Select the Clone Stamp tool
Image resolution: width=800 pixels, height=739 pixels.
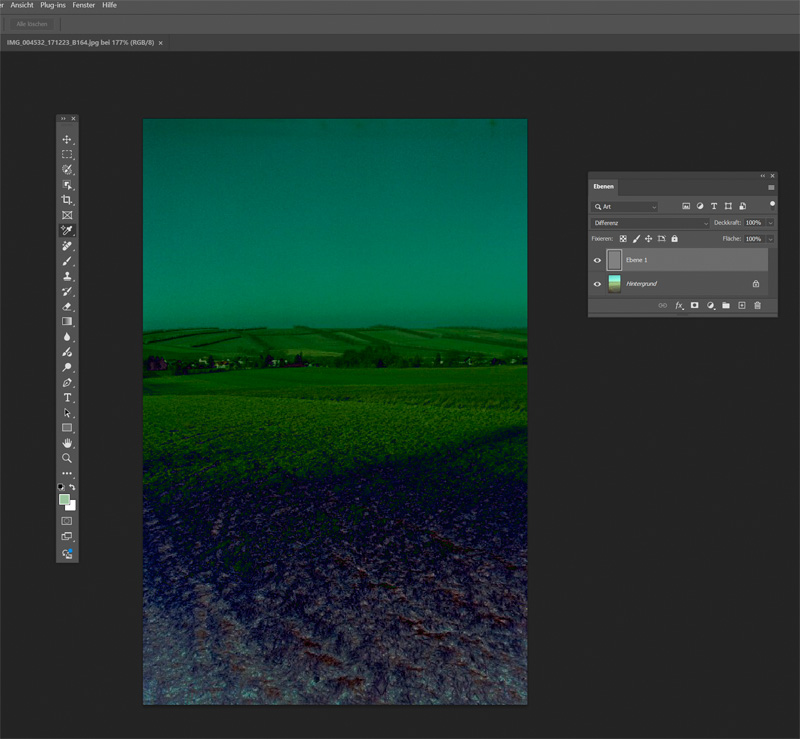[67, 276]
